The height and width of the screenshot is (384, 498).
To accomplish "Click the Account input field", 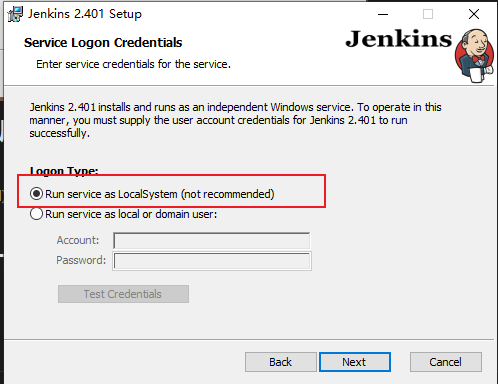I will tap(212, 241).
